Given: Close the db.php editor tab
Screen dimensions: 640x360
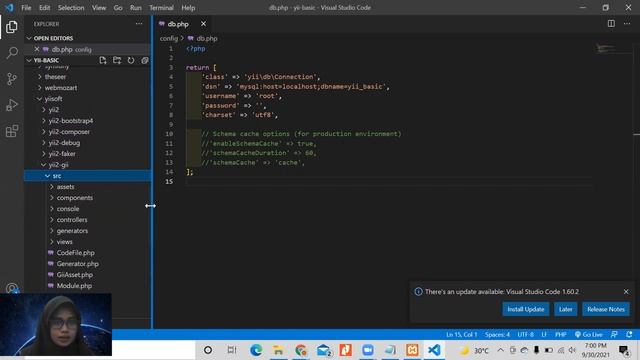Looking at the screenshot, I should (203, 24).
